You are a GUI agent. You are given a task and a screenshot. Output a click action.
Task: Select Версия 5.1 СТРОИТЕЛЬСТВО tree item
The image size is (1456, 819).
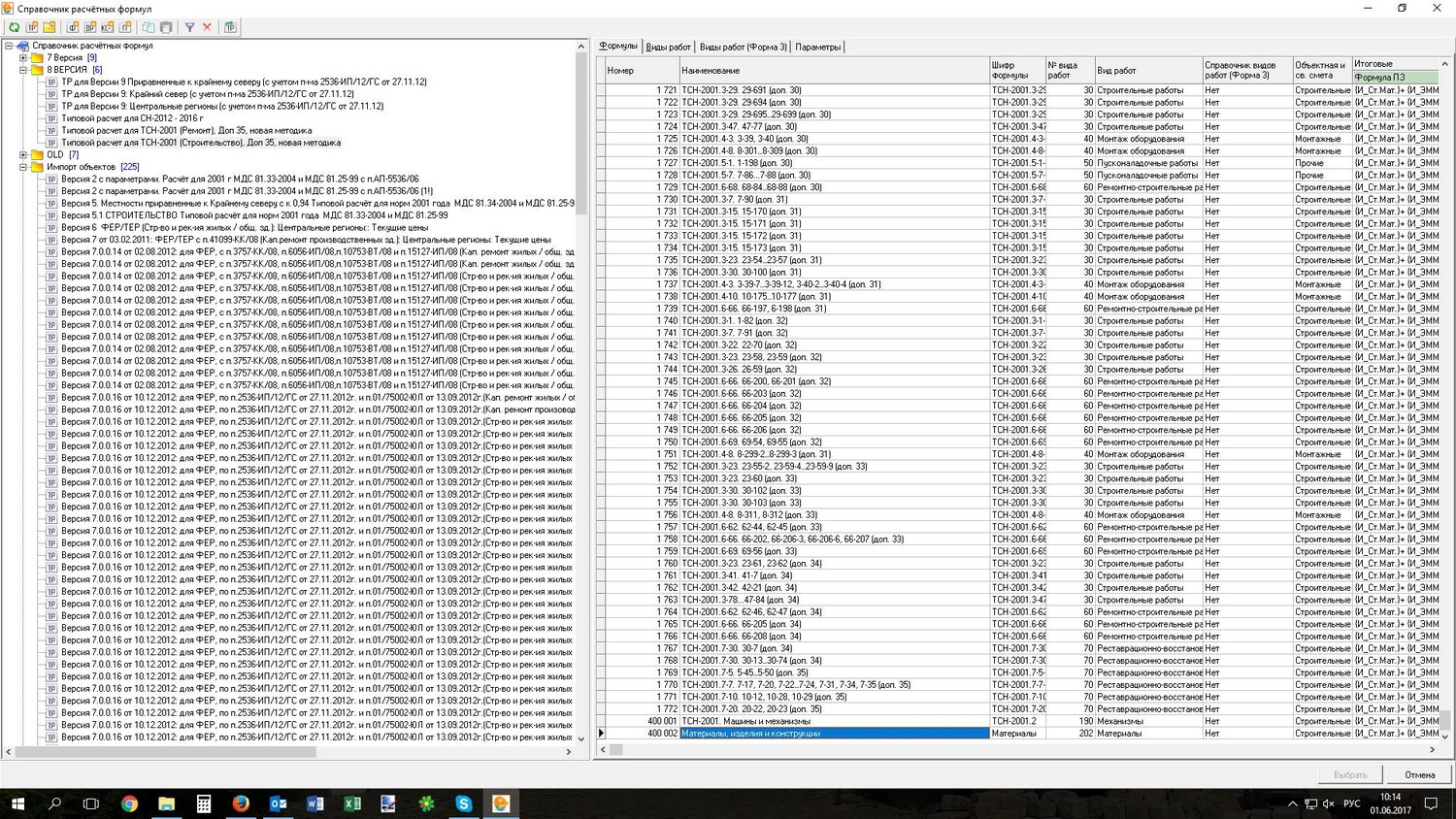[254, 215]
